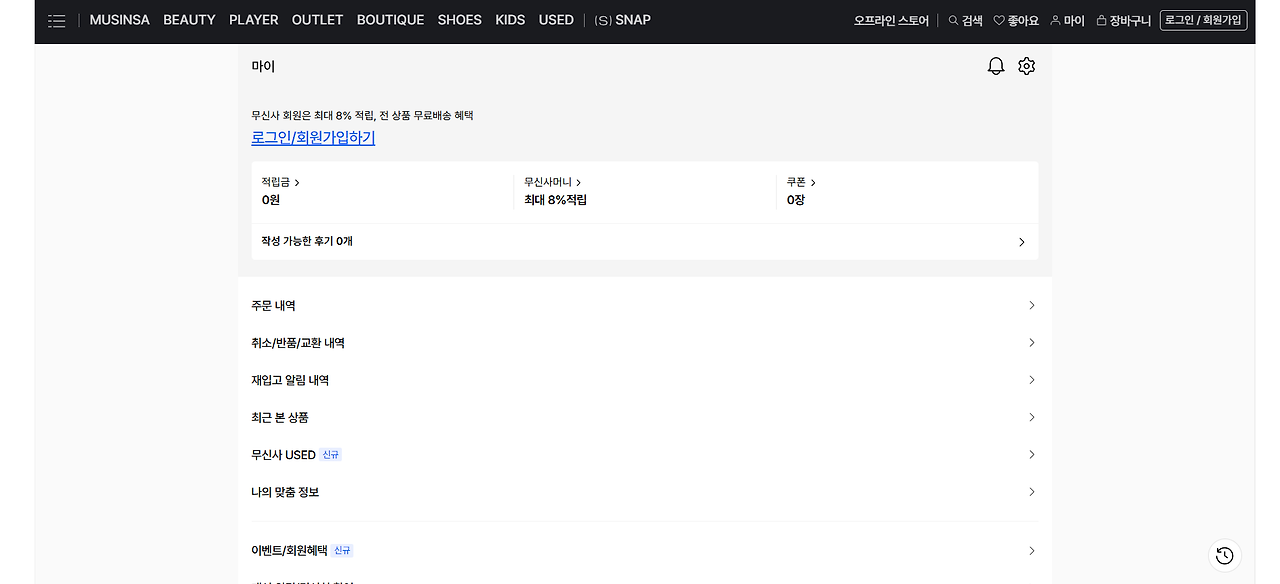
Task: Click the 좋아요 heart icon
Action: click(x=999, y=21)
